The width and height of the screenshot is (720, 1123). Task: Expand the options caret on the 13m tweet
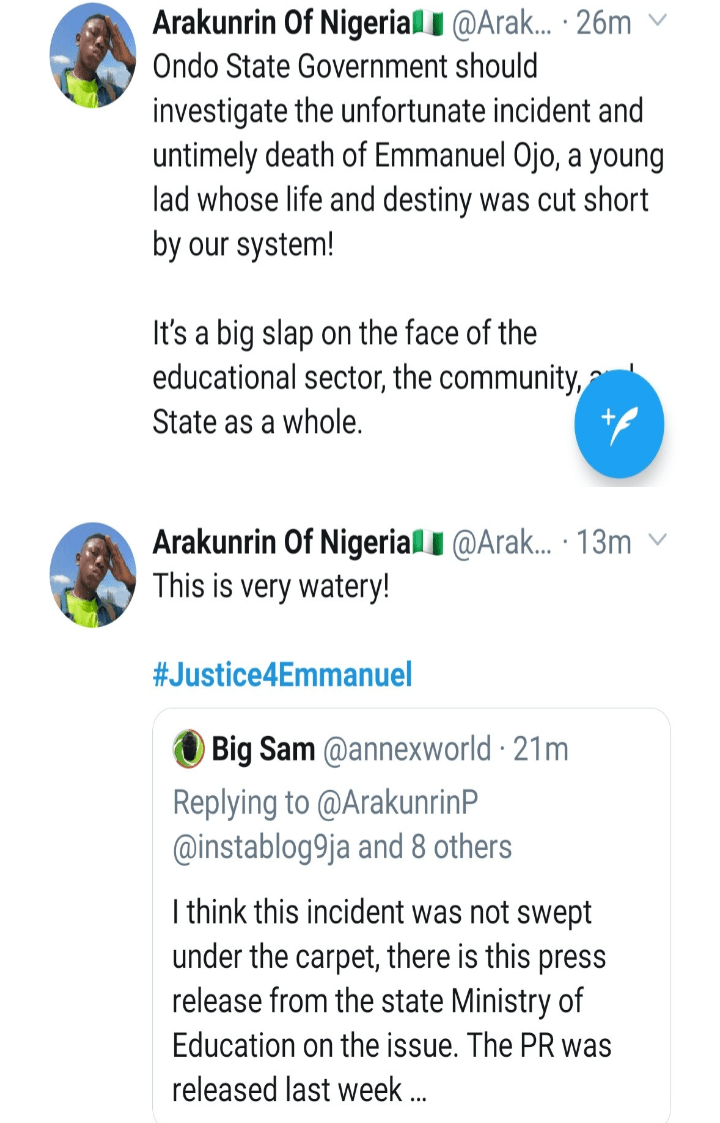(x=657, y=541)
